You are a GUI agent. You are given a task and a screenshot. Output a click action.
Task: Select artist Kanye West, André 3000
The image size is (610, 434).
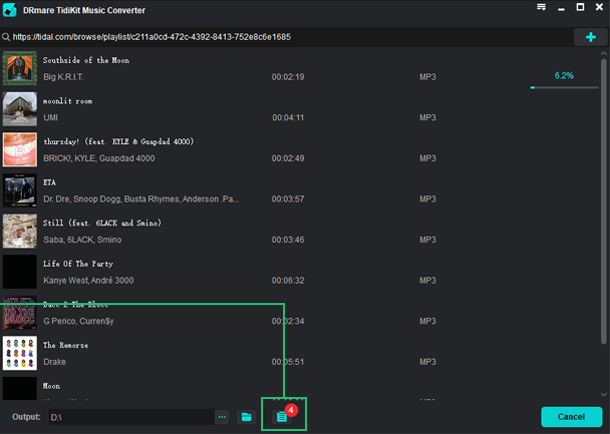(88, 280)
